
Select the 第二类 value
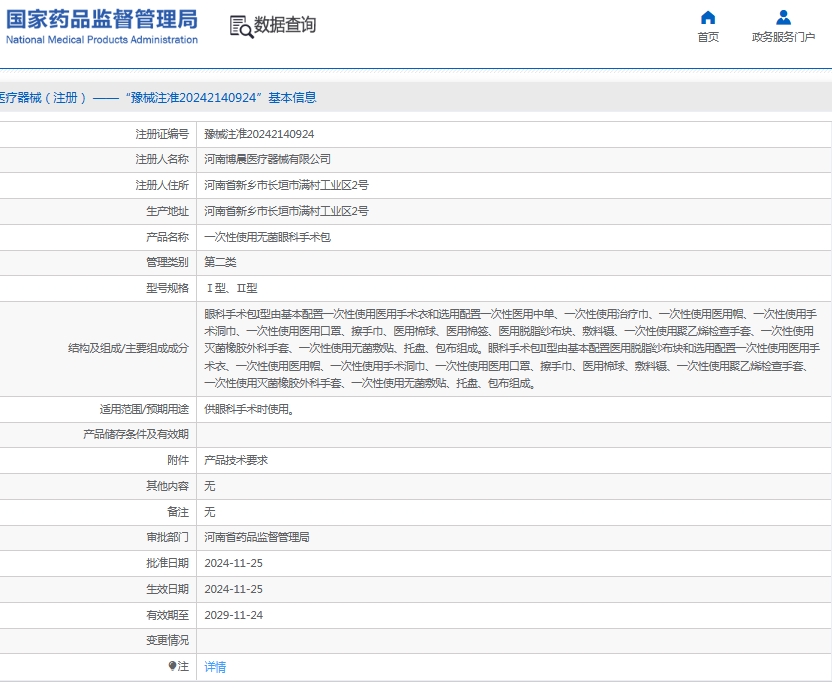click(x=220, y=262)
